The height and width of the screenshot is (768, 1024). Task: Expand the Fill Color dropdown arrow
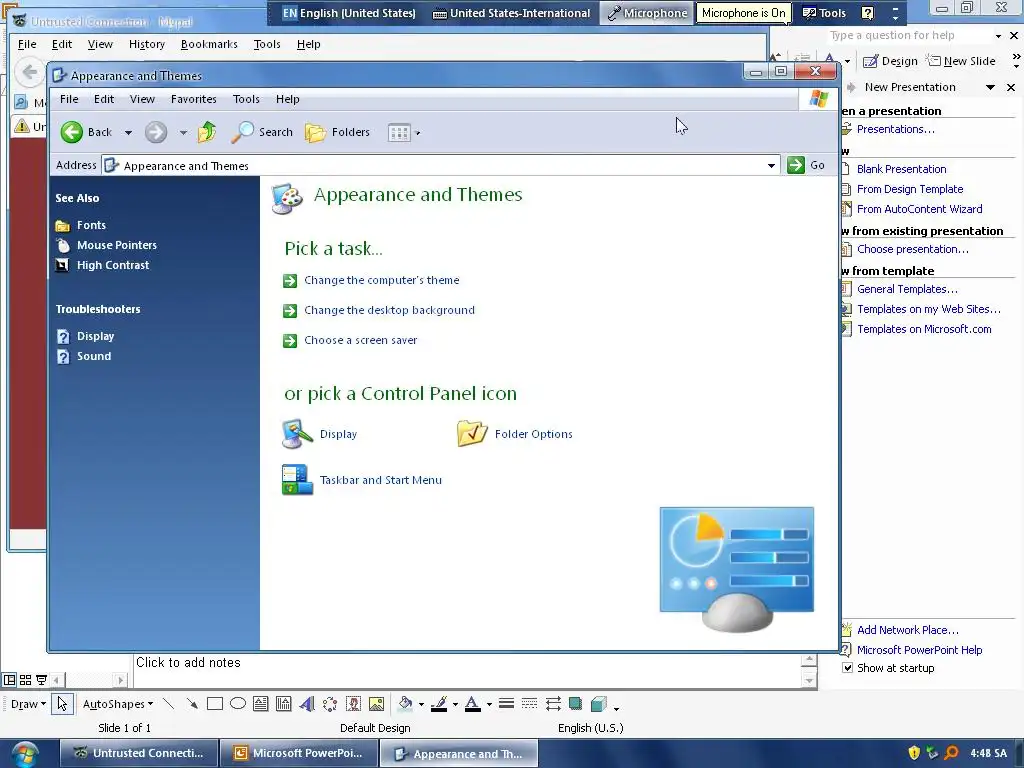pos(421,705)
